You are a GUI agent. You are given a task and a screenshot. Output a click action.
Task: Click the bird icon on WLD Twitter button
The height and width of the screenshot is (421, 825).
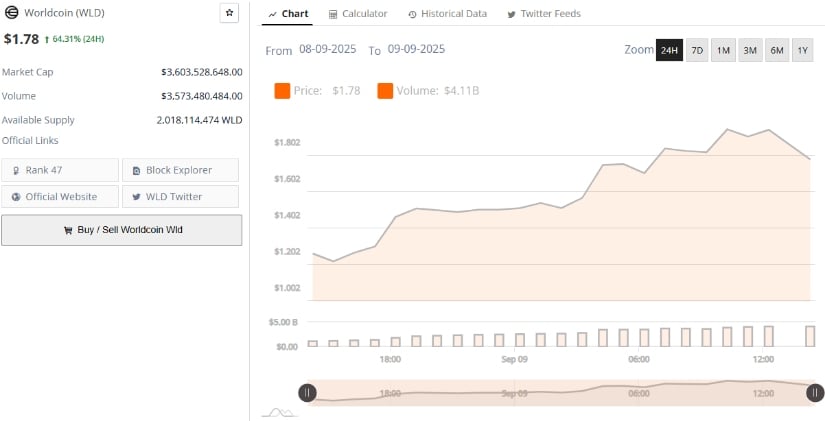click(136, 197)
